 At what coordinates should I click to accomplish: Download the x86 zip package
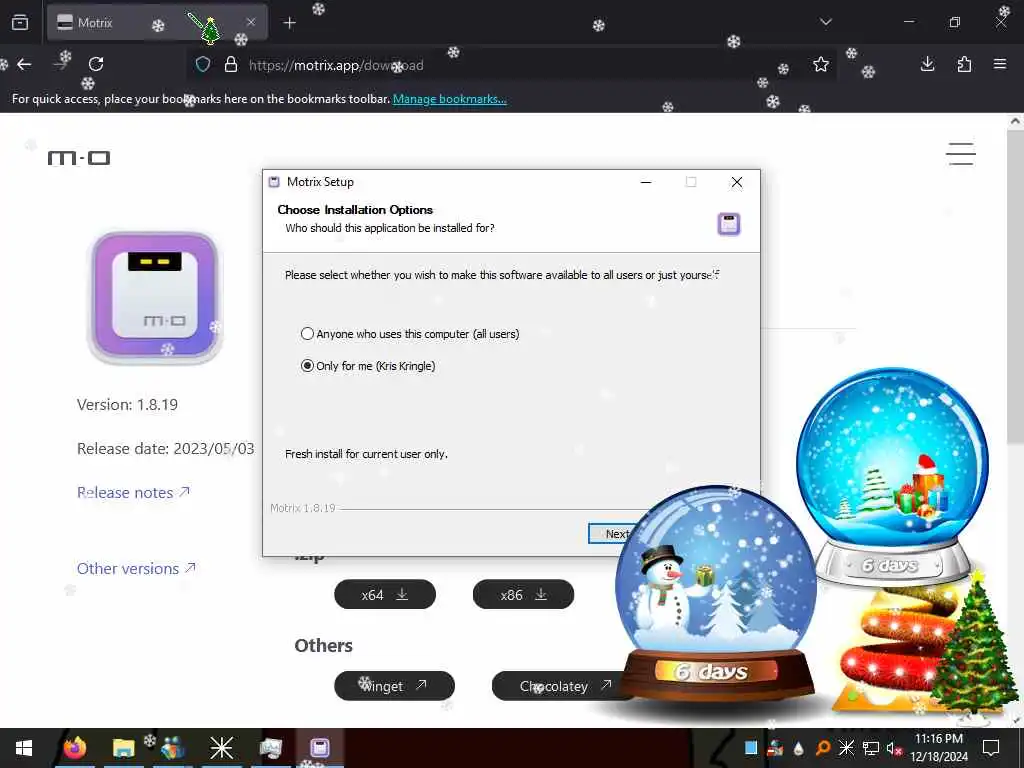click(523, 594)
